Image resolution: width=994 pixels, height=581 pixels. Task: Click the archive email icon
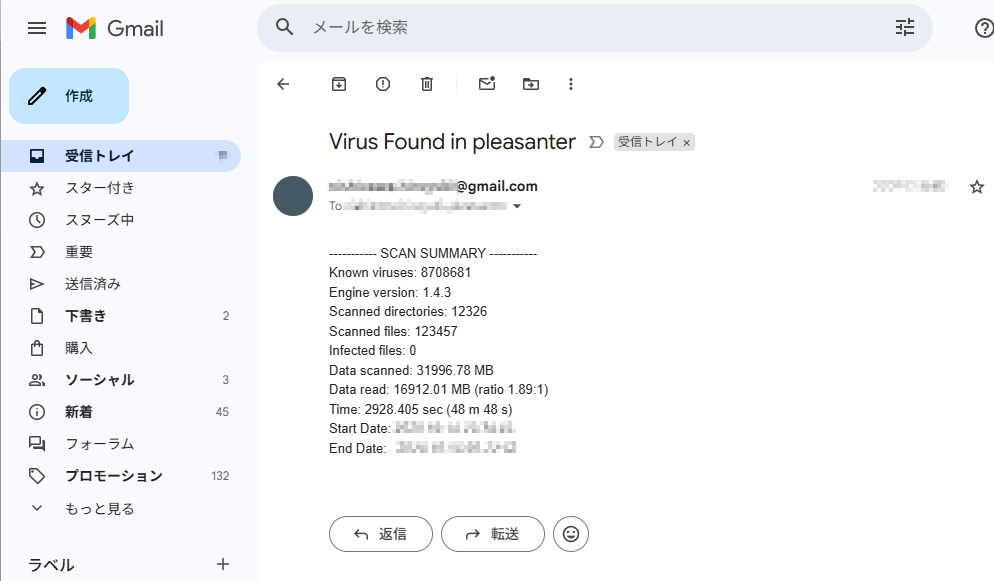click(x=339, y=84)
